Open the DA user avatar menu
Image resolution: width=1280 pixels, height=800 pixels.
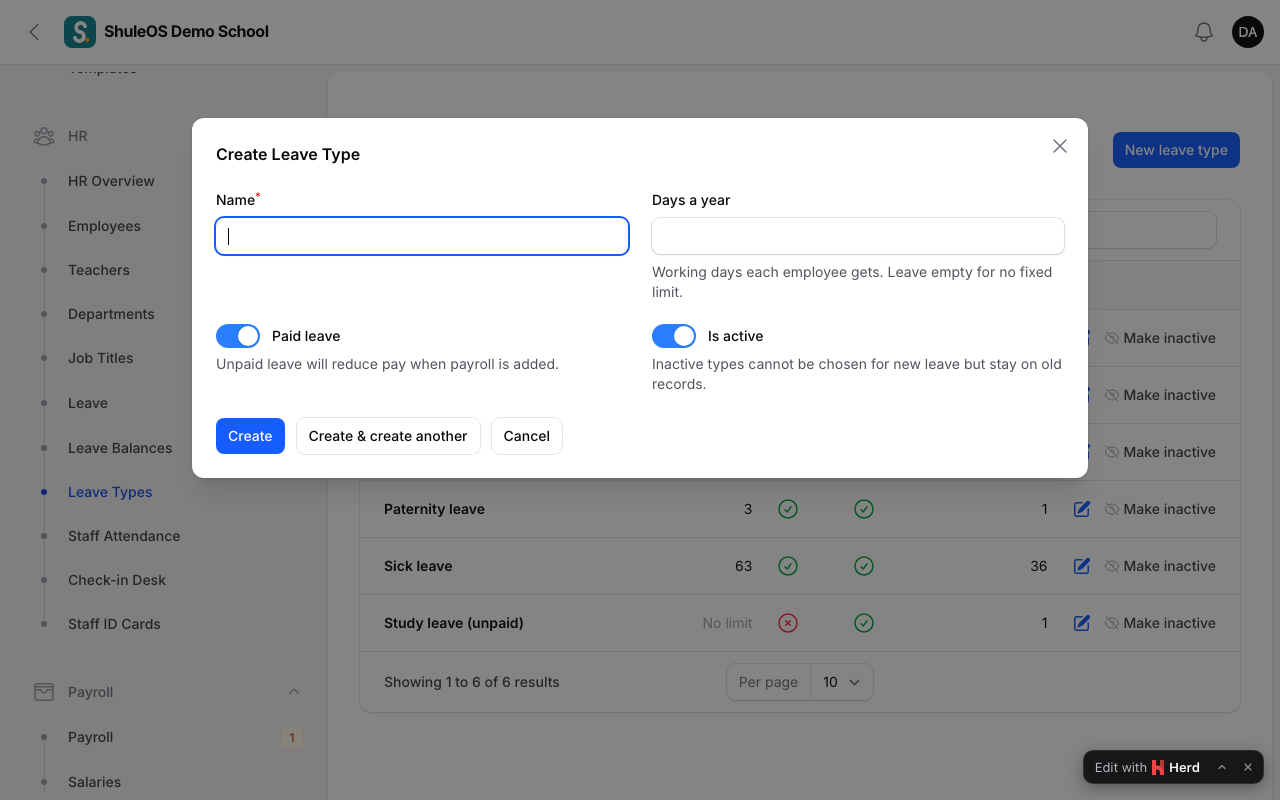point(1248,32)
